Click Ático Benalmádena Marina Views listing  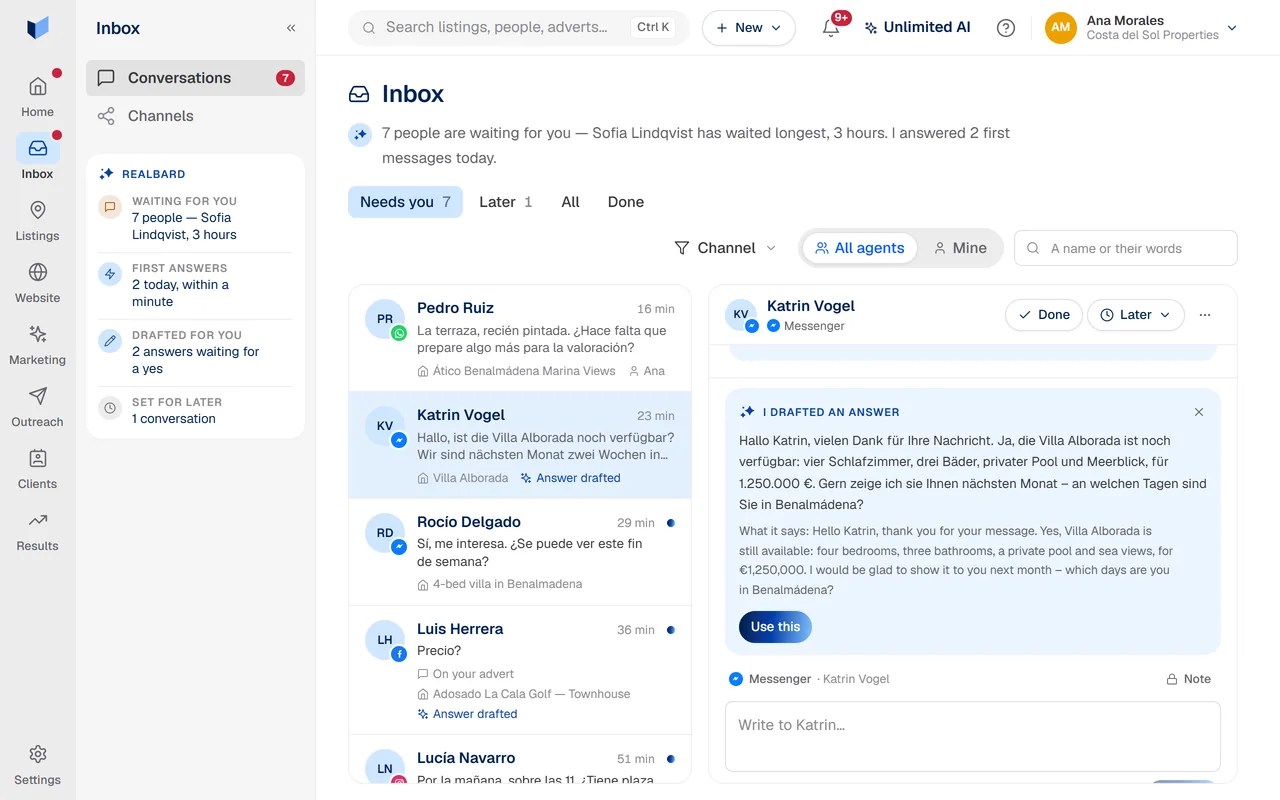[516, 371]
